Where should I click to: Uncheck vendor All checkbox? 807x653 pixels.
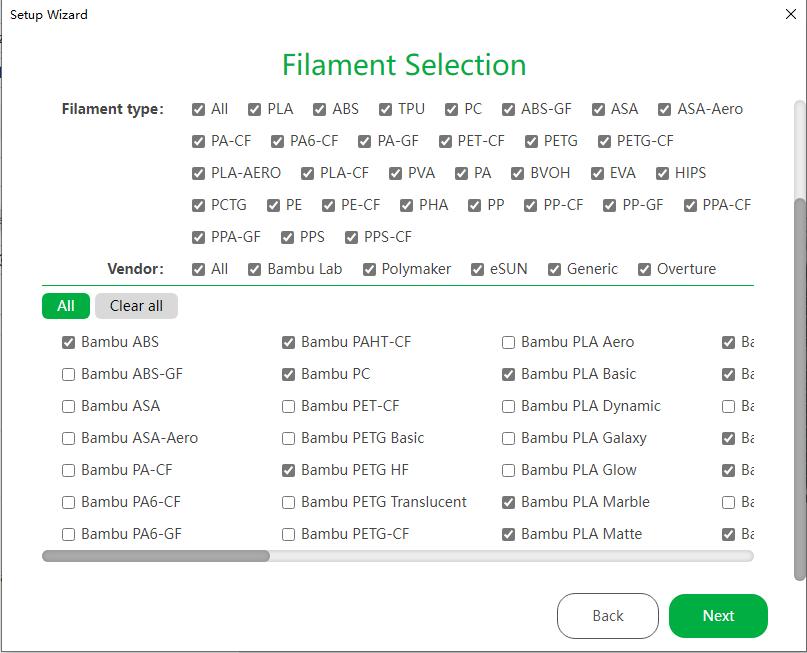[198, 270]
